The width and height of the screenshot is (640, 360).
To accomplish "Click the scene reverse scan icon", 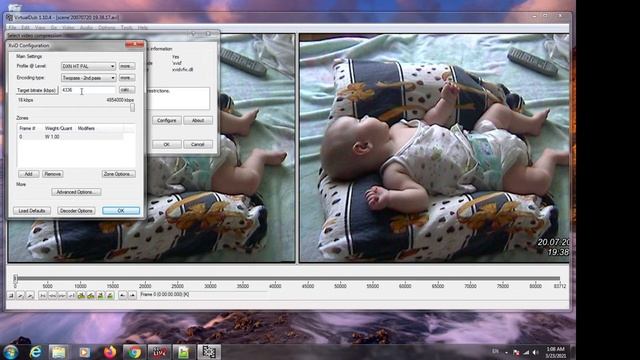I will coord(100,295).
